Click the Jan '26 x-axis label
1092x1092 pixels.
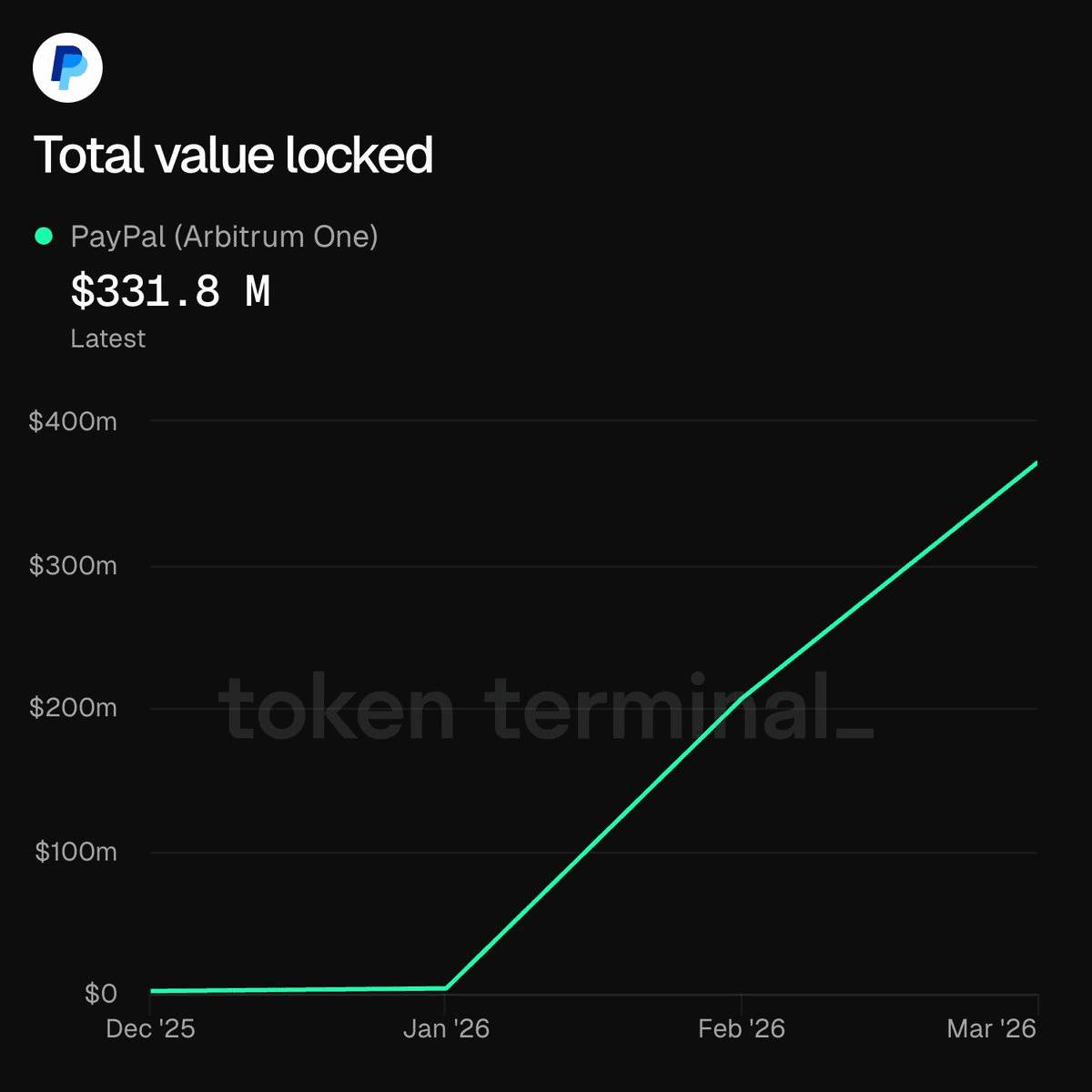(x=446, y=1028)
